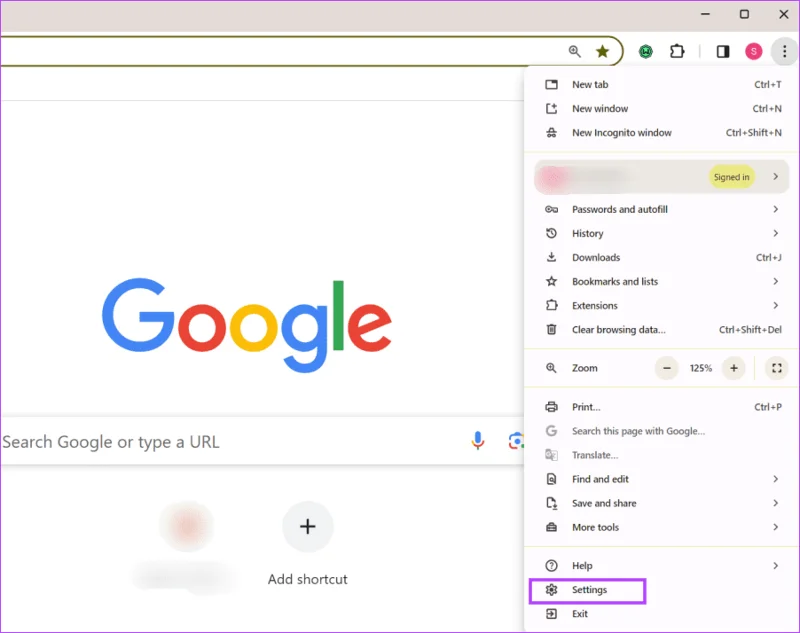Expand the Find and edit submenu
The height and width of the screenshot is (633, 800).
[x=662, y=479]
